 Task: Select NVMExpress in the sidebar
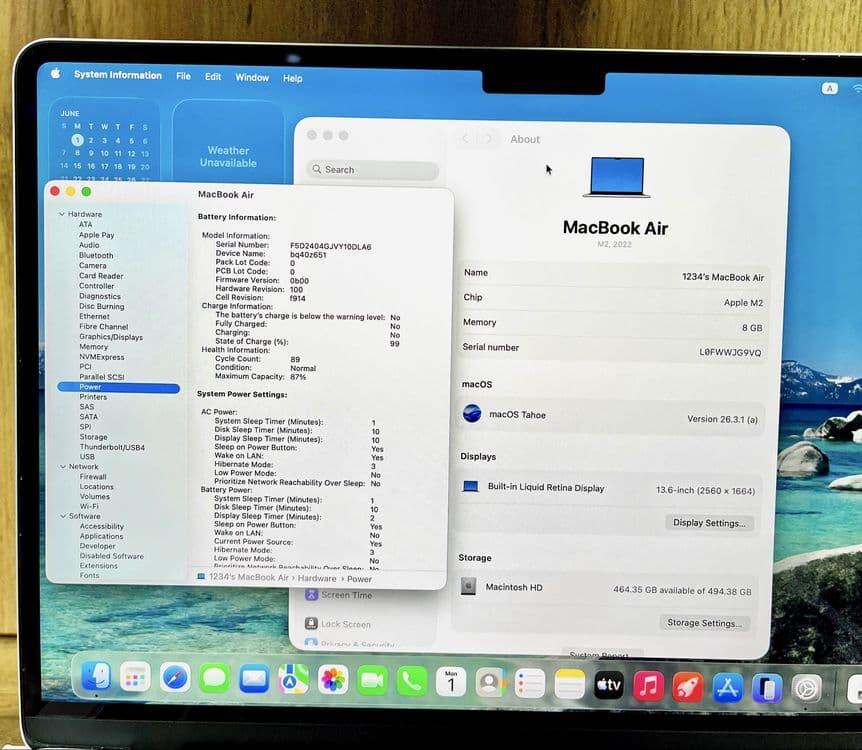[x=102, y=357]
